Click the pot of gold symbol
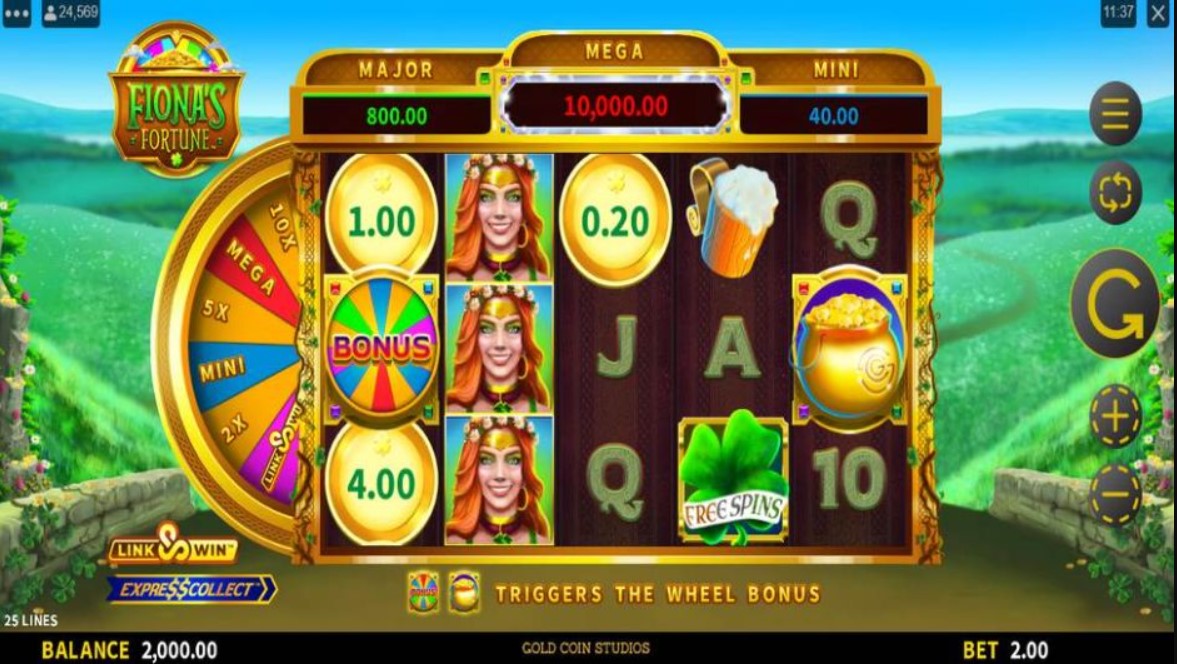 coord(850,350)
